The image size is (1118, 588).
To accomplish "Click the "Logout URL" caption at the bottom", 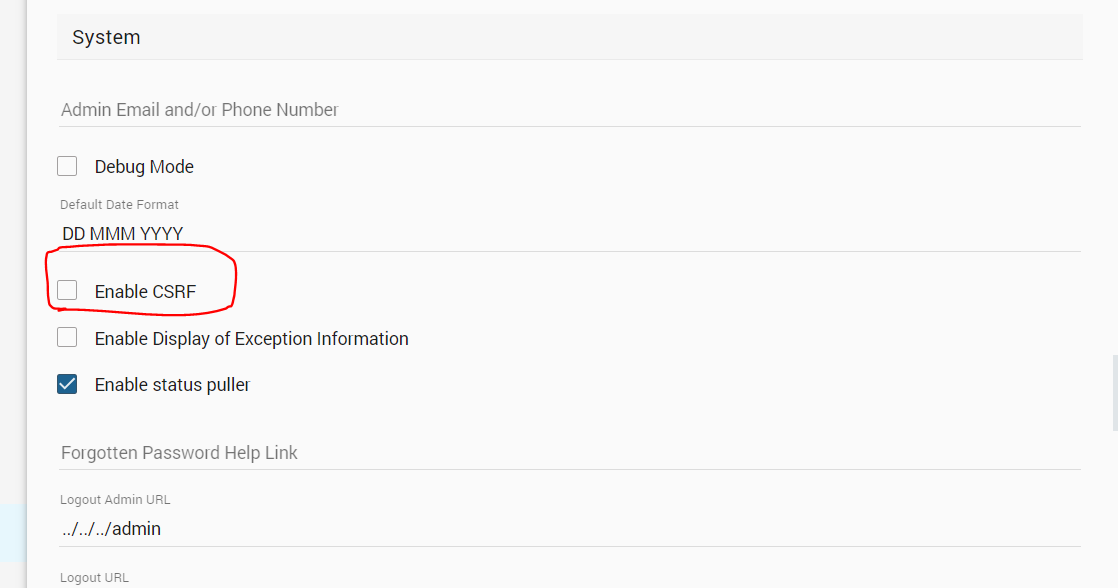I will [x=94, y=577].
